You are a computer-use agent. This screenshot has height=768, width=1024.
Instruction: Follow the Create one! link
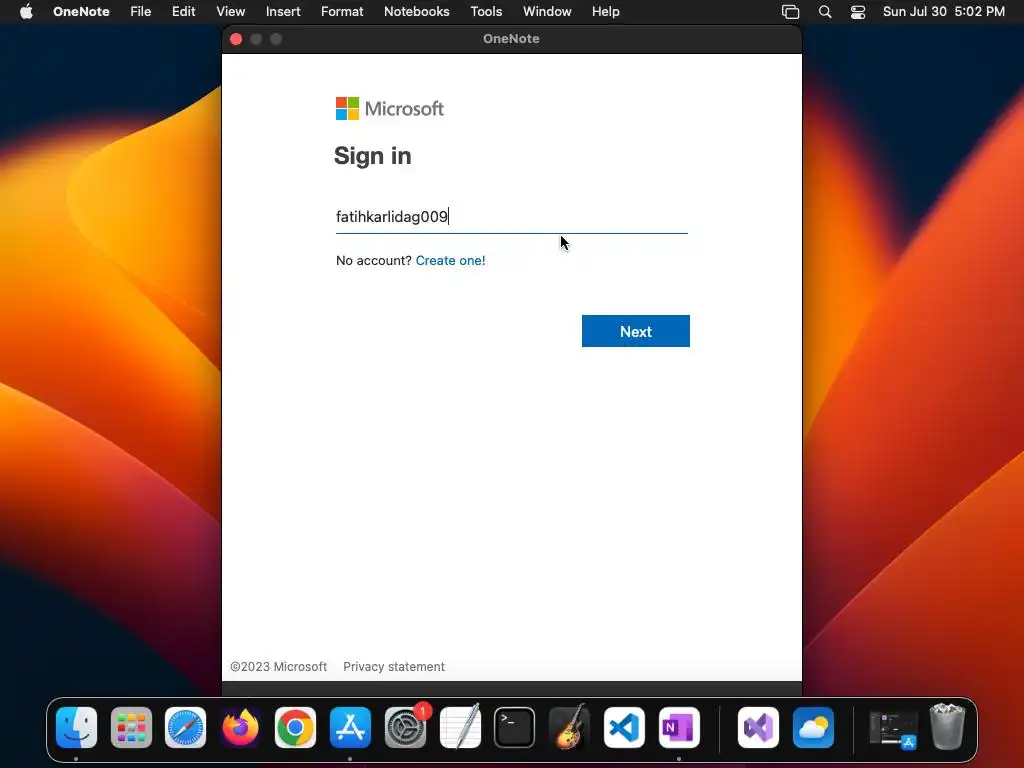pyautogui.click(x=450, y=261)
